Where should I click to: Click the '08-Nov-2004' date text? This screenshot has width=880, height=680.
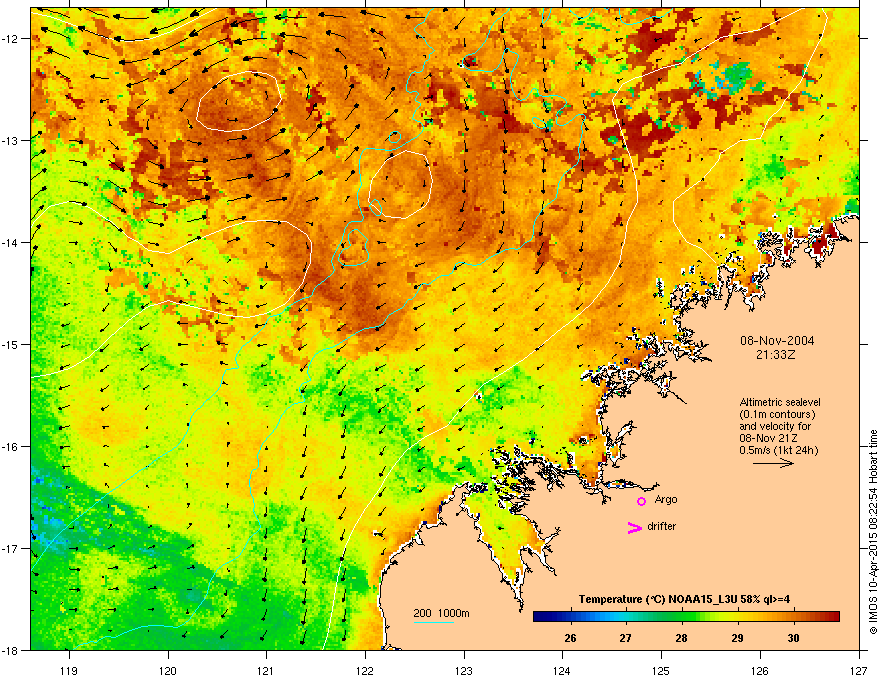pos(777,341)
